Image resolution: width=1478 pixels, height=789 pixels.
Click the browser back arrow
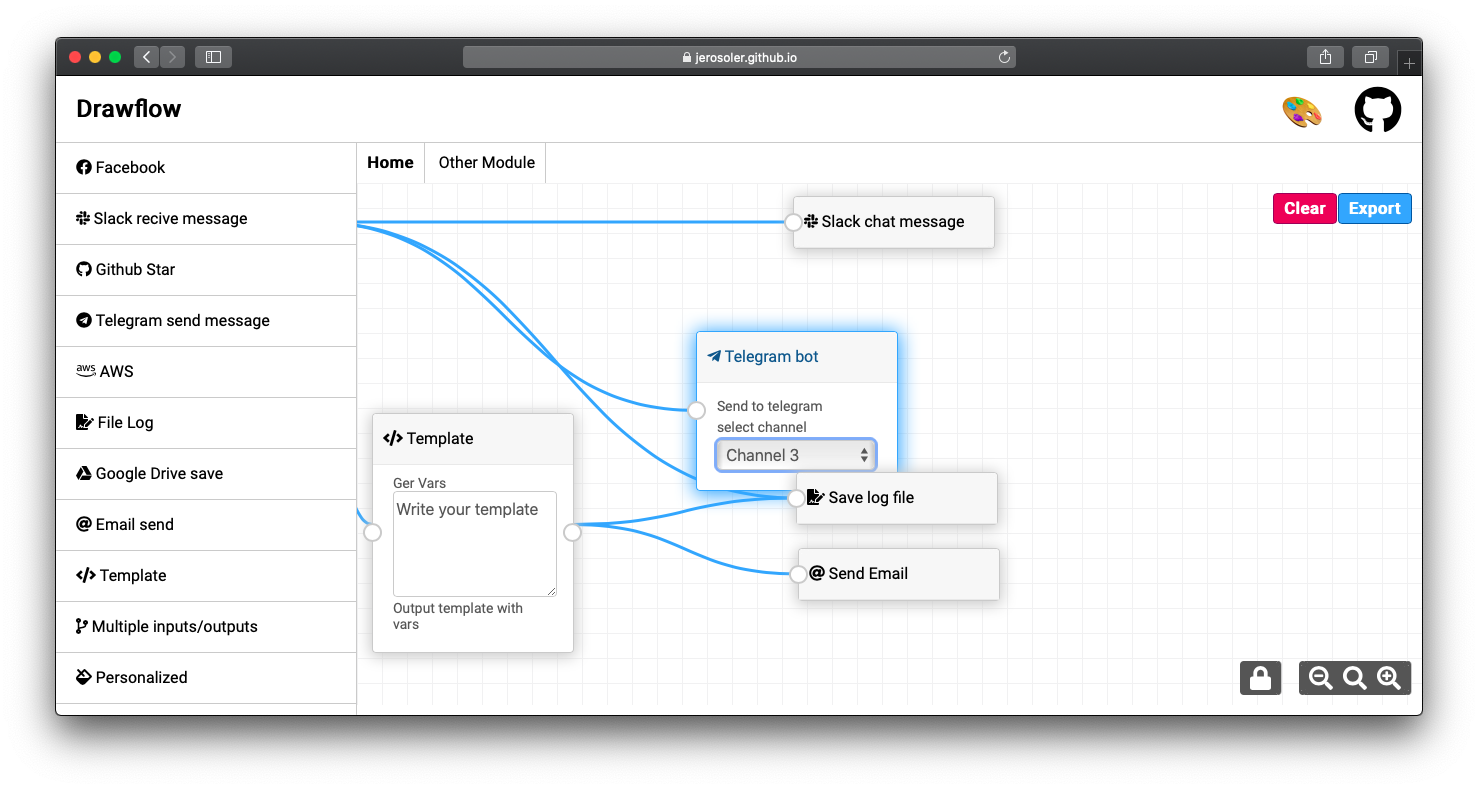(x=146, y=57)
